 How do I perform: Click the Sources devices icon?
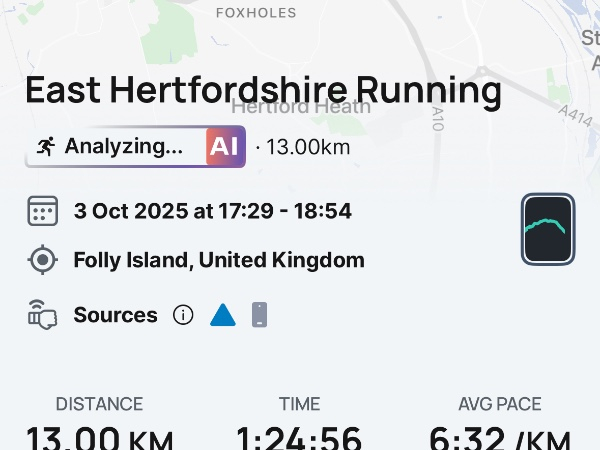pos(42,315)
